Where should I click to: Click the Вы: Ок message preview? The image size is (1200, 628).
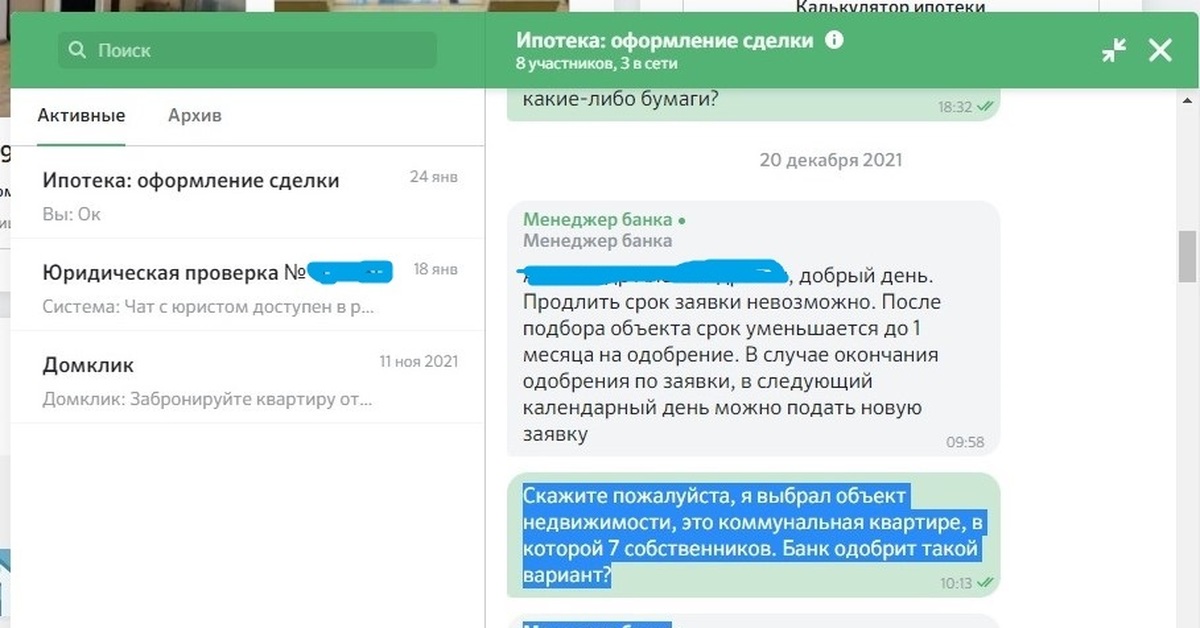pos(72,214)
